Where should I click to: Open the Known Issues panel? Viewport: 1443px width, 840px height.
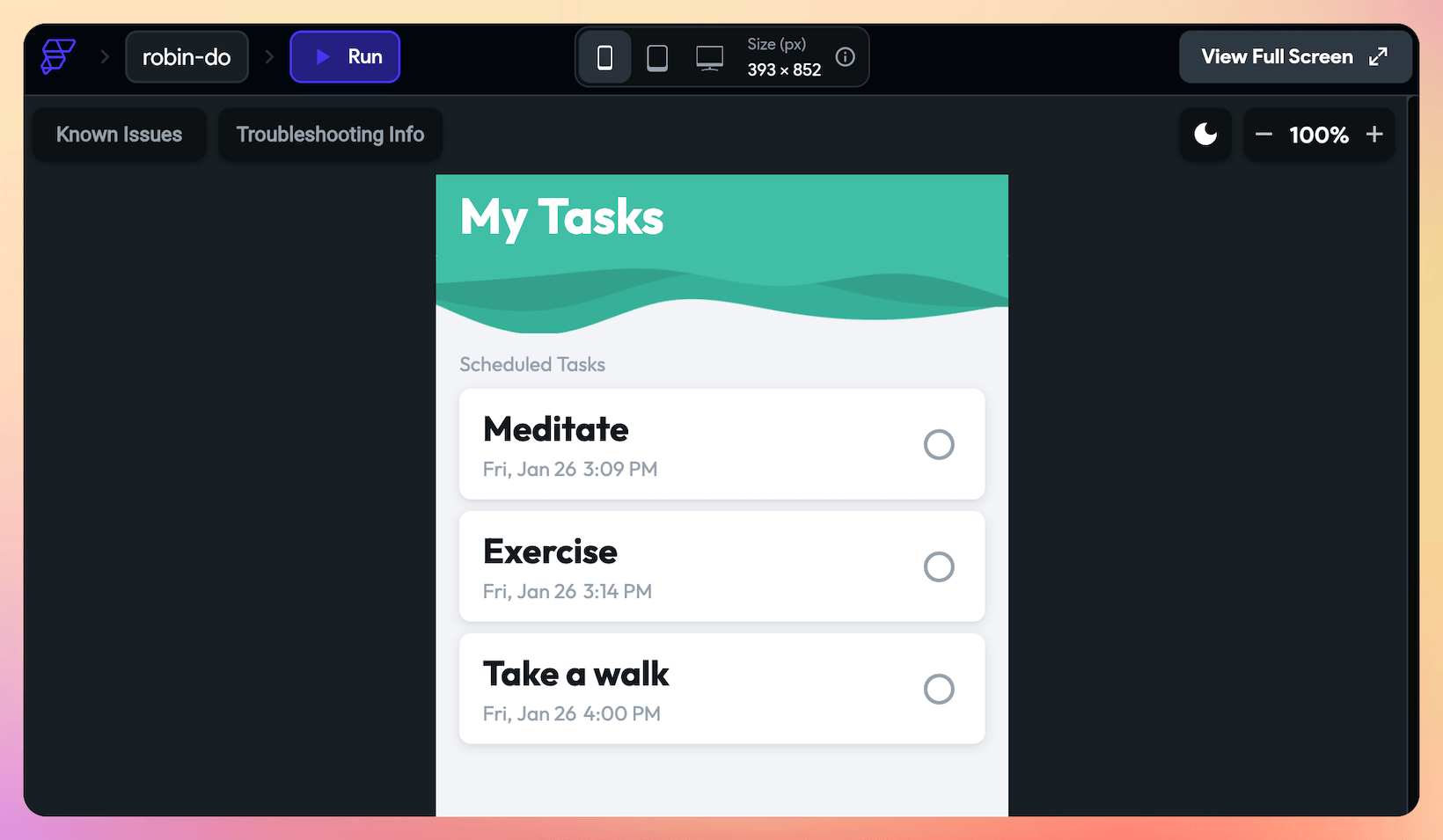tap(119, 134)
